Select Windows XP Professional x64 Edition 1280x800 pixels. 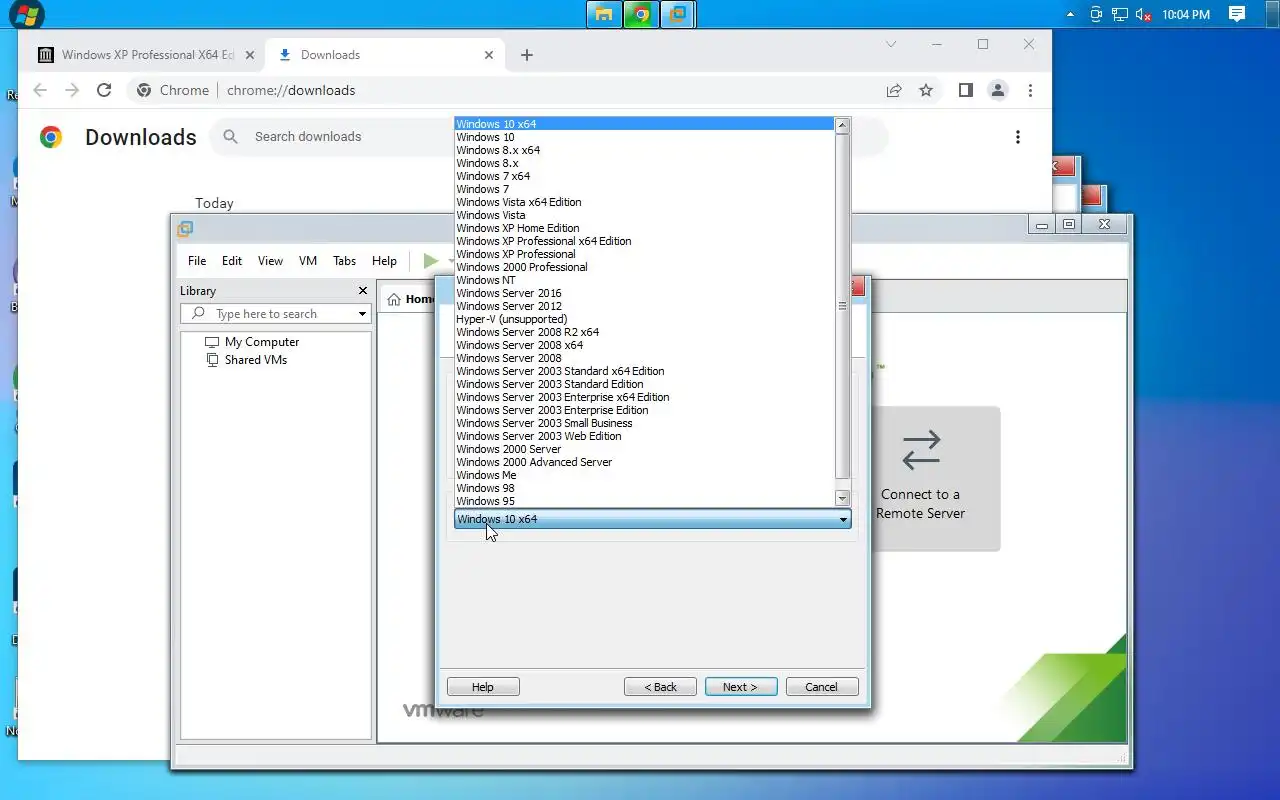click(645, 241)
